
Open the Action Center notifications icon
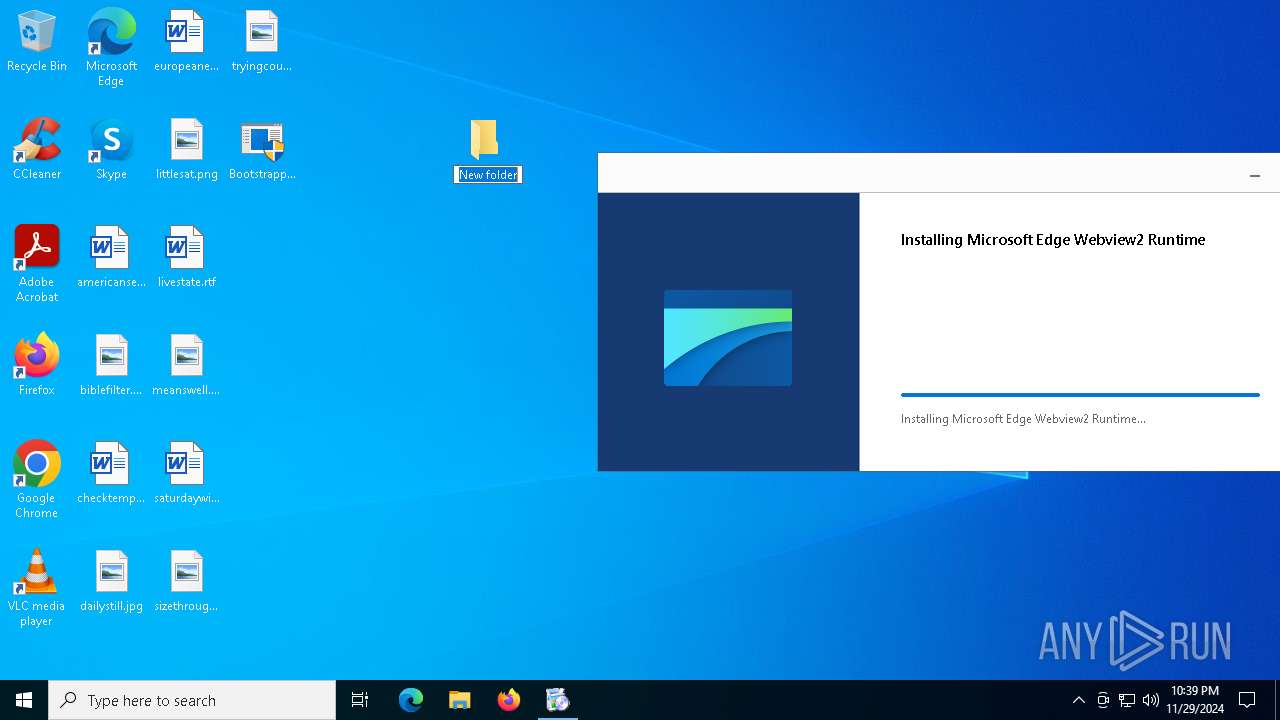tap(1247, 700)
